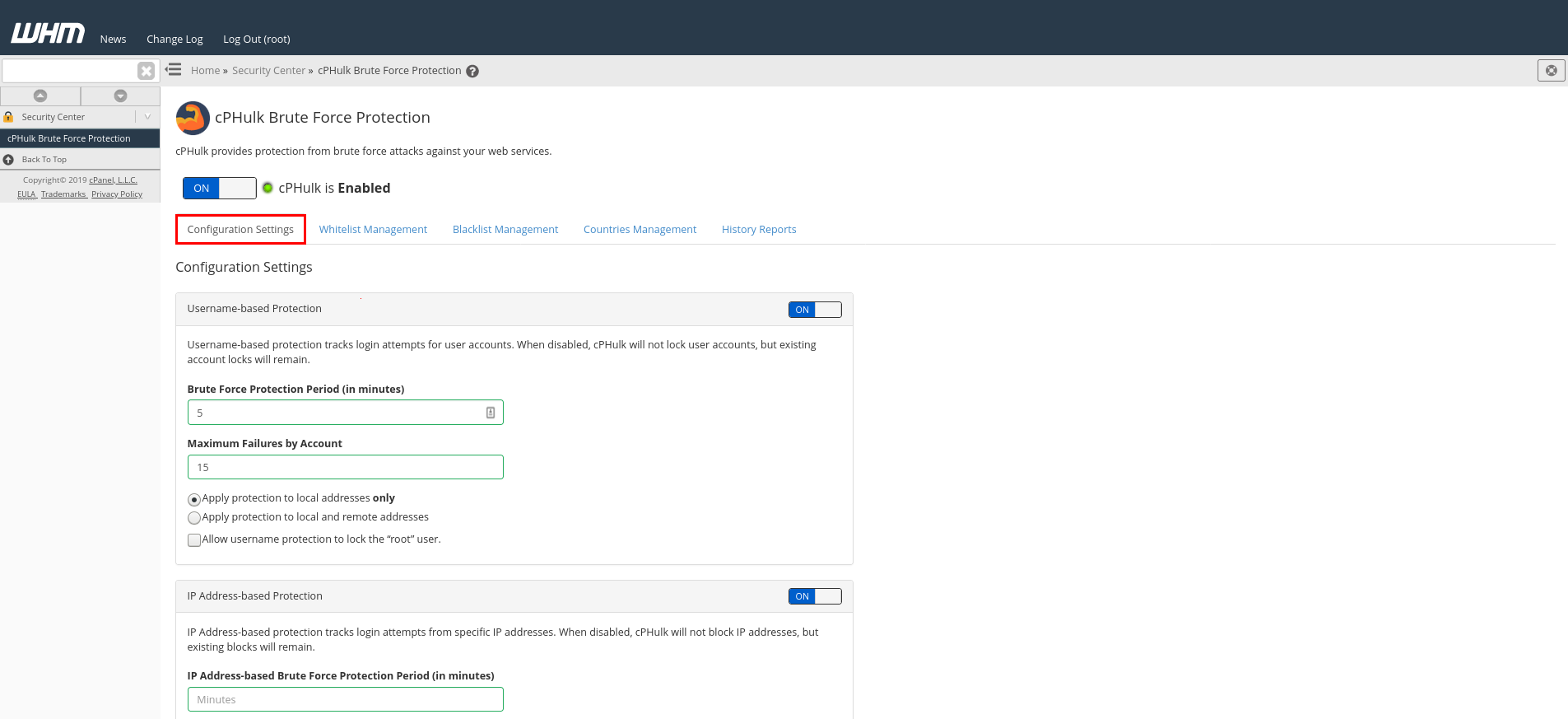
Task: Click the 'Configuration Settings' section heading
Action: click(x=244, y=267)
